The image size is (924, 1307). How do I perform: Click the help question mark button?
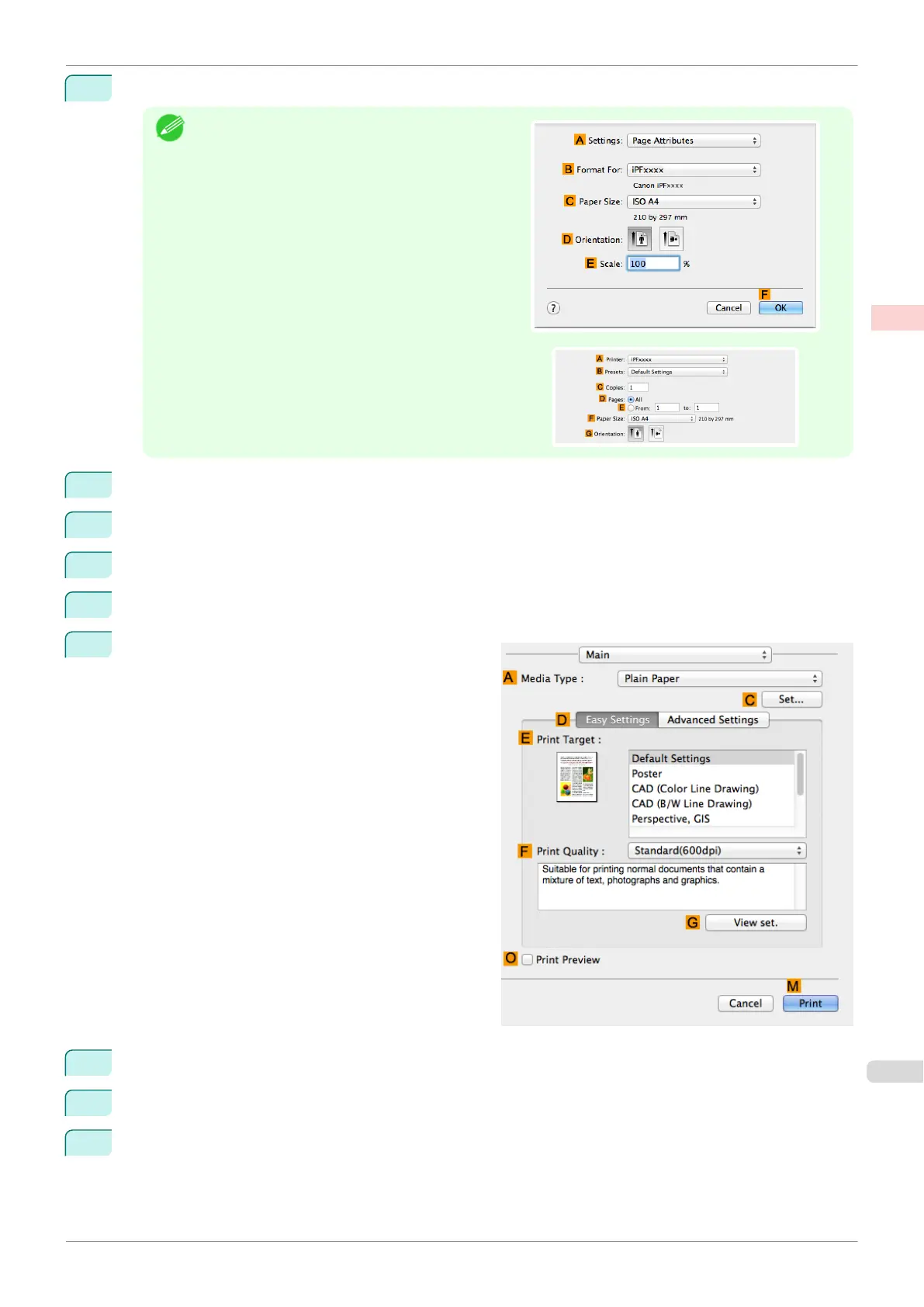point(553,308)
